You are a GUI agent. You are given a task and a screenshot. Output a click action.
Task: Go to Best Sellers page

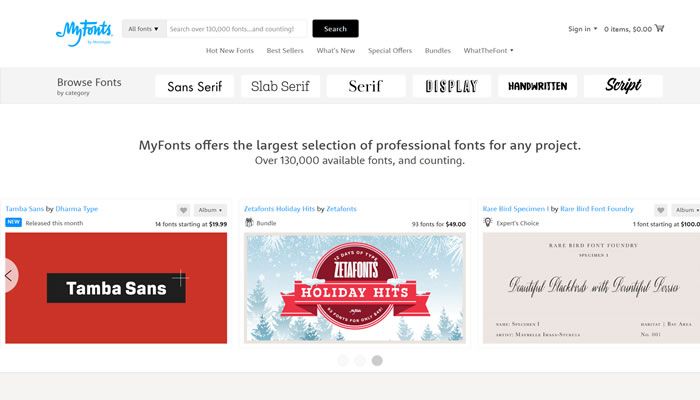click(x=285, y=50)
